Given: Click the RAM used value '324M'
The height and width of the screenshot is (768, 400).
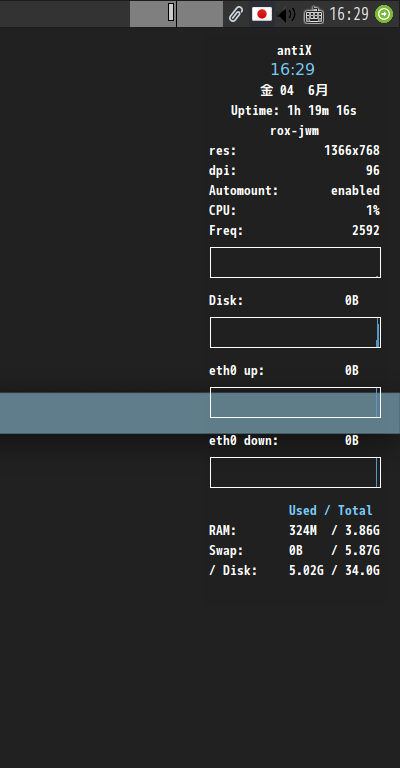Looking at the screenshot, I should [x=303, y=530].
